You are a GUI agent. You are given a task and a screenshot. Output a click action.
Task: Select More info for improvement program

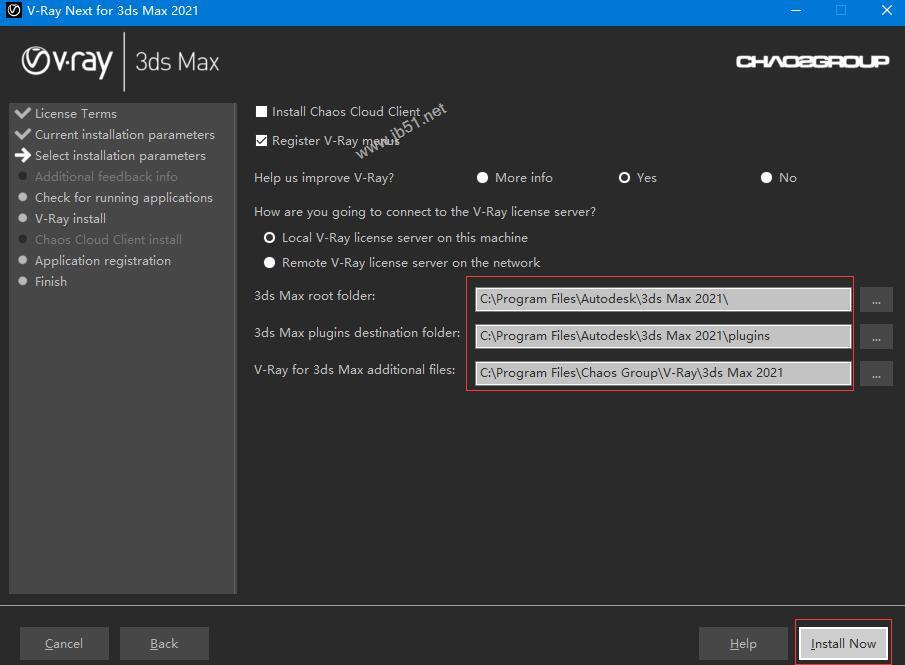pyautogui.click(x=483, y=178)
